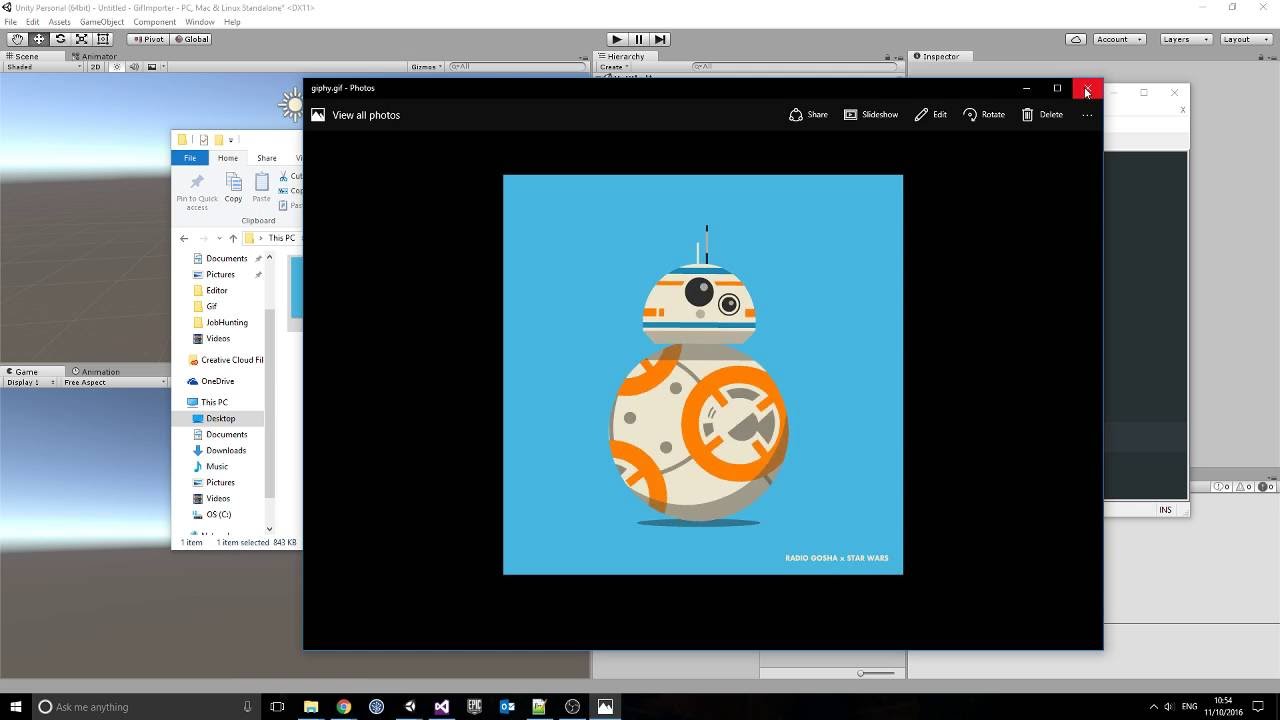This screenshot has width=1280, height=720.
Task: Select Unity's Rotate tool
Action: (x=60, y=39)
